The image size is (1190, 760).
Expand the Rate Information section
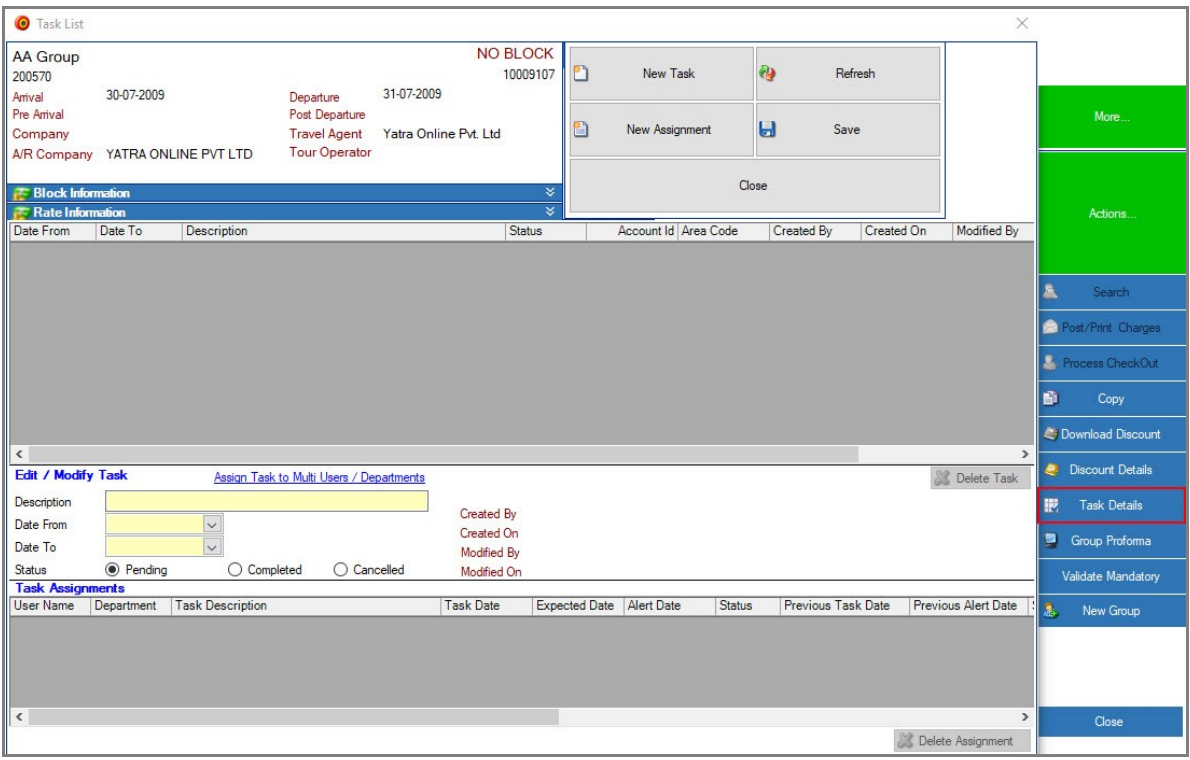548,212
